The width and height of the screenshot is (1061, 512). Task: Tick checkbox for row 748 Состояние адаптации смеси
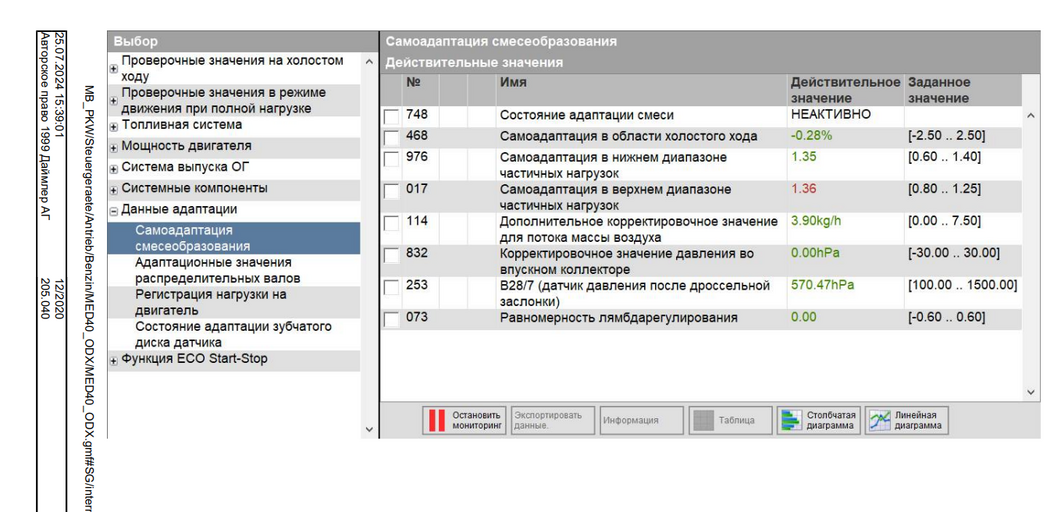[391, 117]
